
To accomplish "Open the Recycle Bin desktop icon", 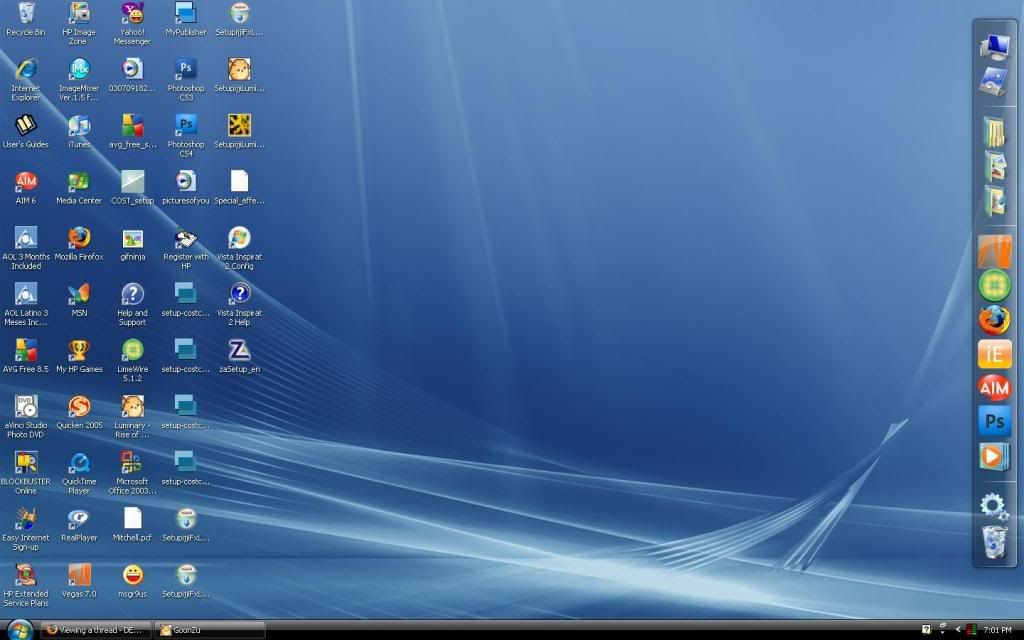I will pyautogui.click(x=26, y=19).
